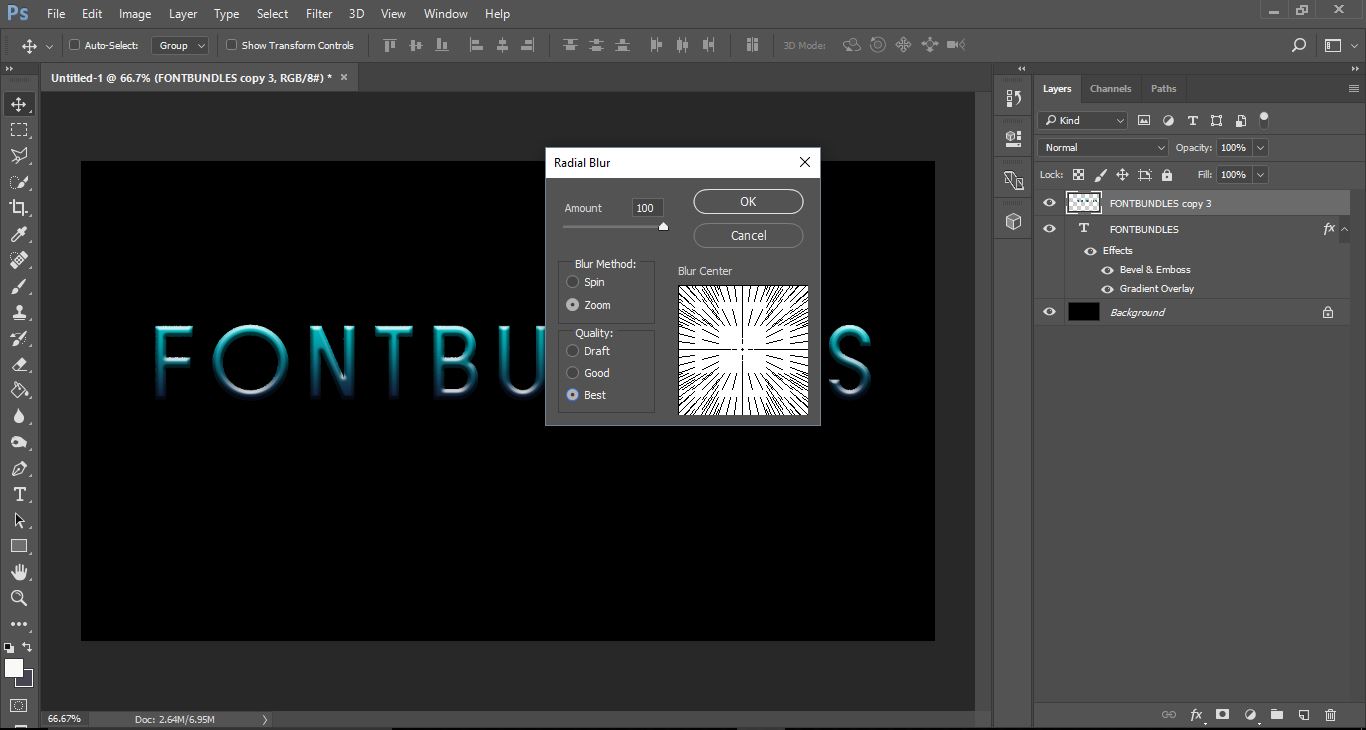Image resolution: width=1366 pixels, height=730 pixels.
Task: Choose Spin blur method
Action: click(573, 282)
